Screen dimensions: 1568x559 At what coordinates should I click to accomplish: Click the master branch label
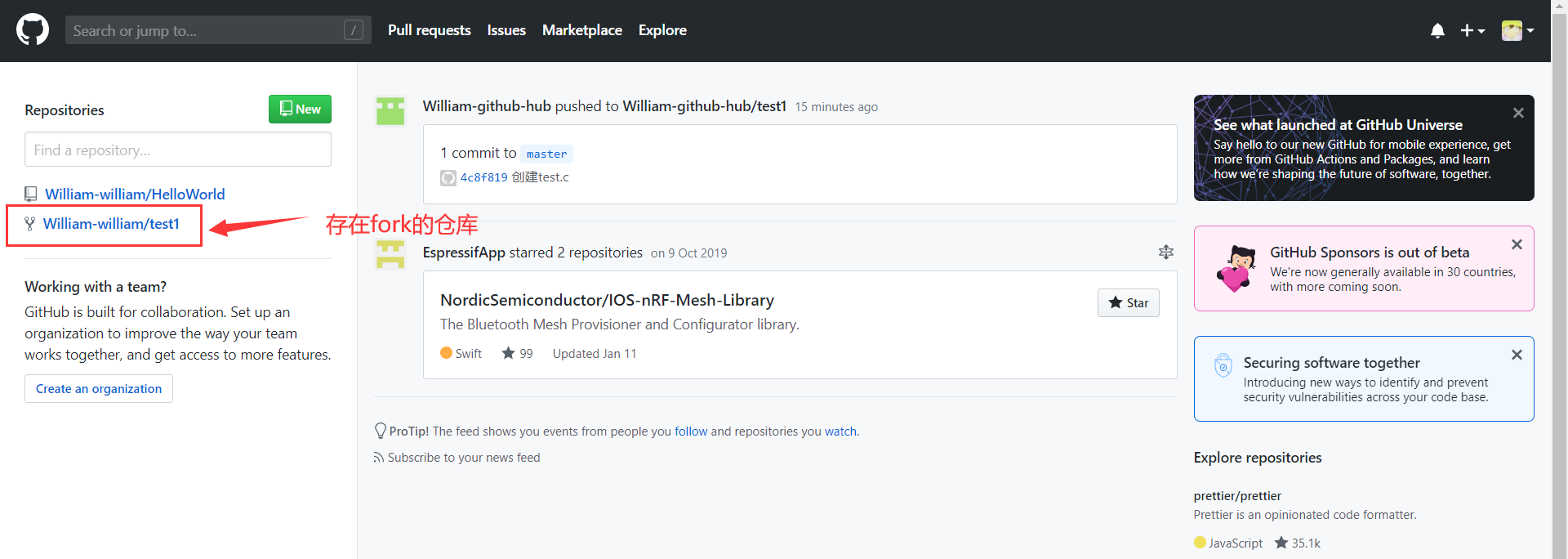click(x=546, y=154)
